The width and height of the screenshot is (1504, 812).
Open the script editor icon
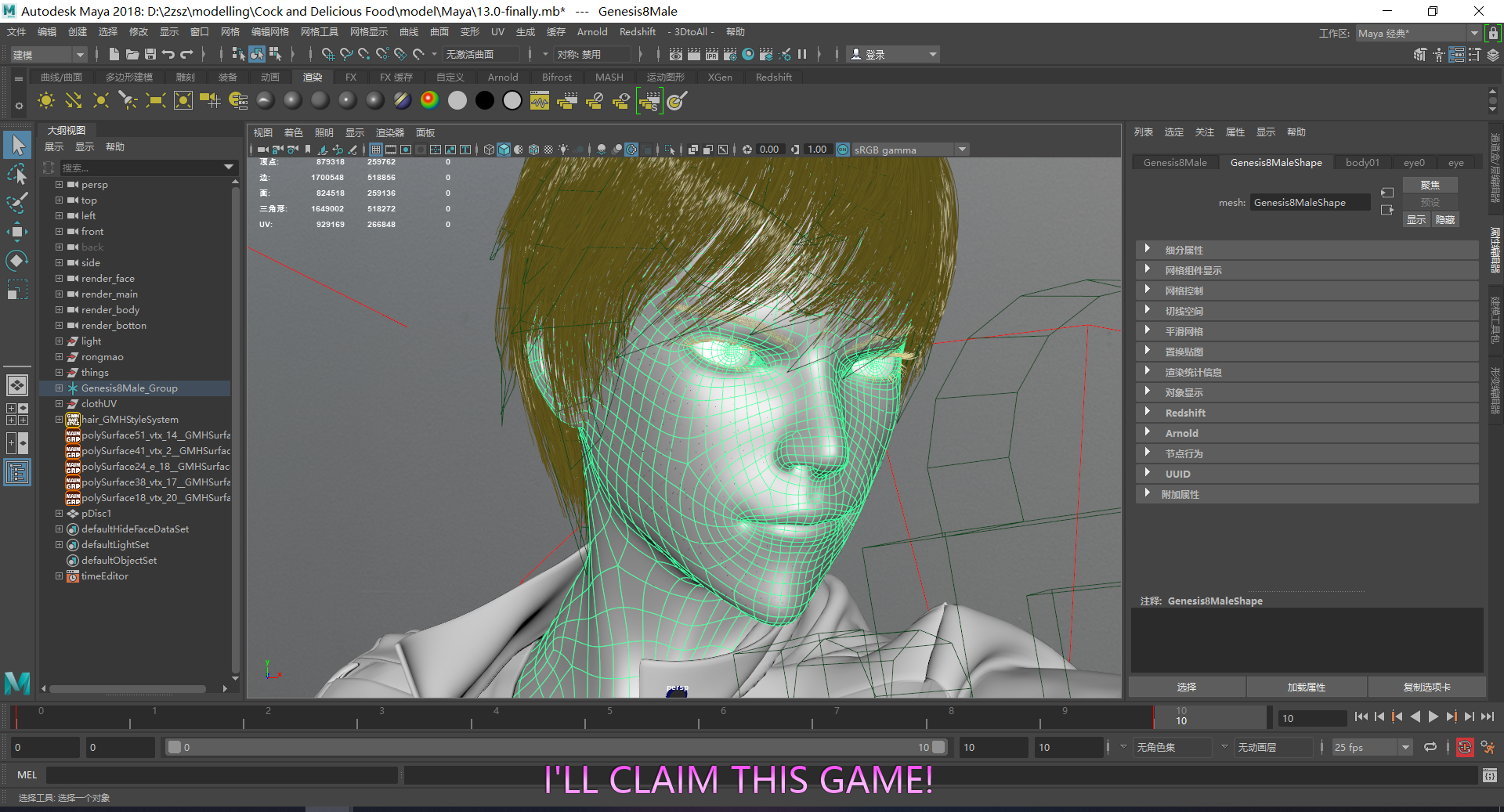coord(1489,775)
